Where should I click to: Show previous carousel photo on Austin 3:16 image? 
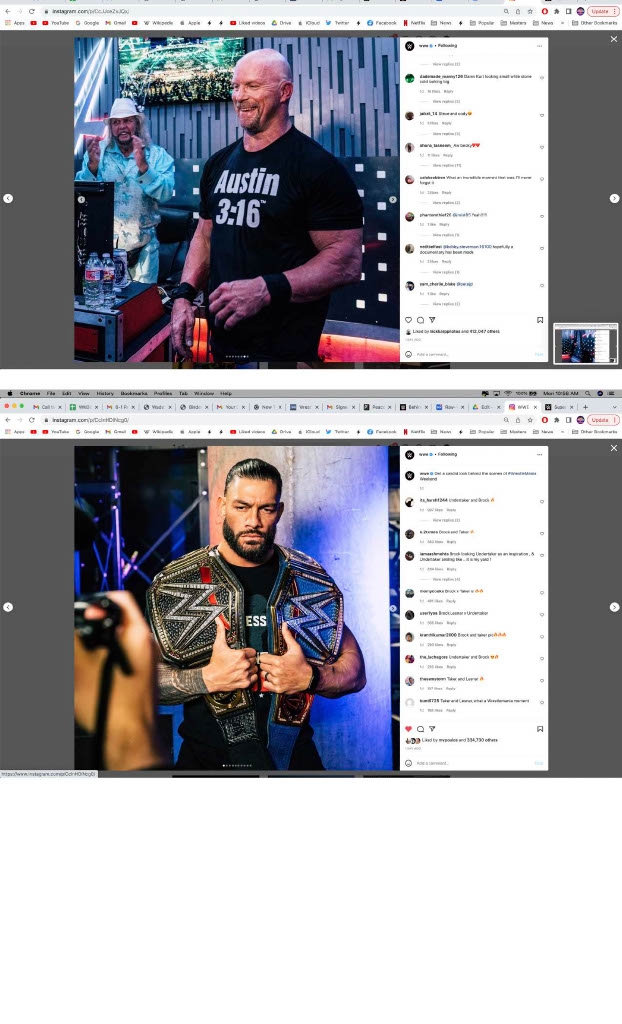coord(81,200)
